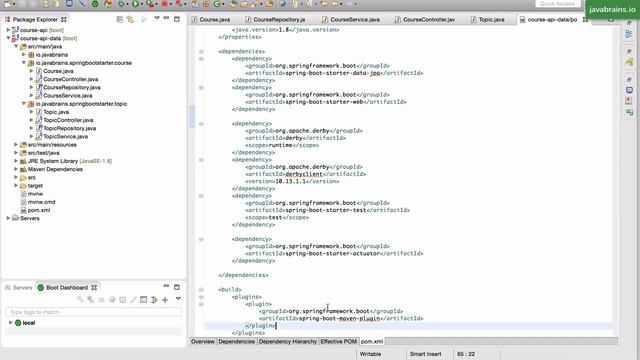
Task: Click the red stop icon in top toolbar
Action: pos(164,4)
